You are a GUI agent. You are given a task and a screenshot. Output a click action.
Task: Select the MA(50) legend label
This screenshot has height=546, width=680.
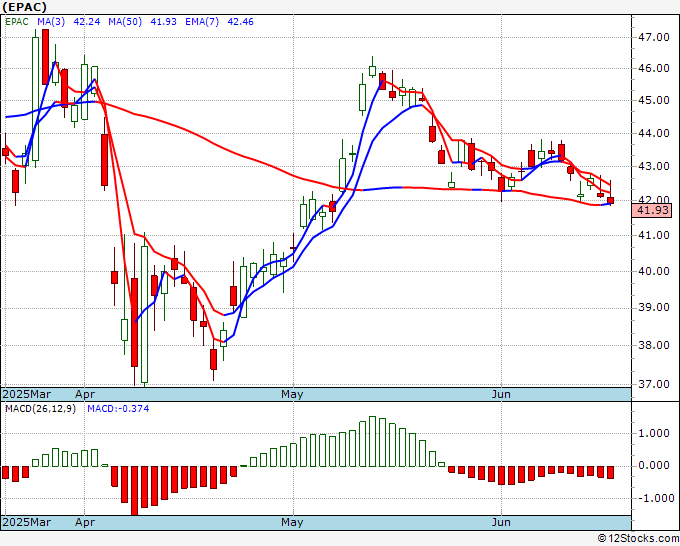tap(125, 22)
